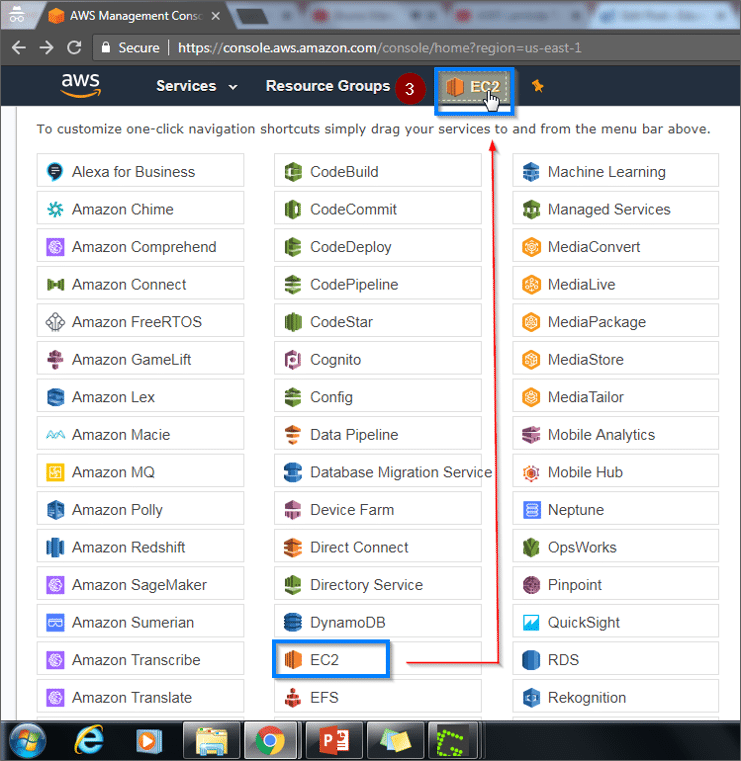The image size is (741, 761).
Task: Click the CodeBuild icon
Action: pos(293,172)
